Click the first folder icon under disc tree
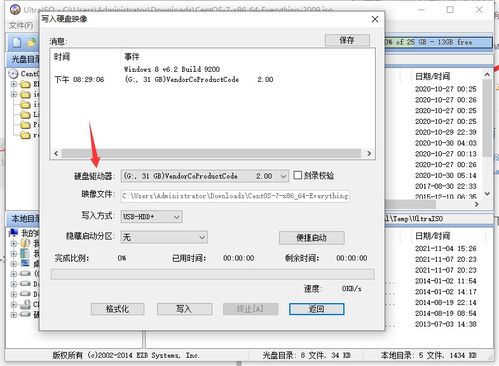Image resolution: width=499 pixels, height=366 pixels. click(25, 84)
